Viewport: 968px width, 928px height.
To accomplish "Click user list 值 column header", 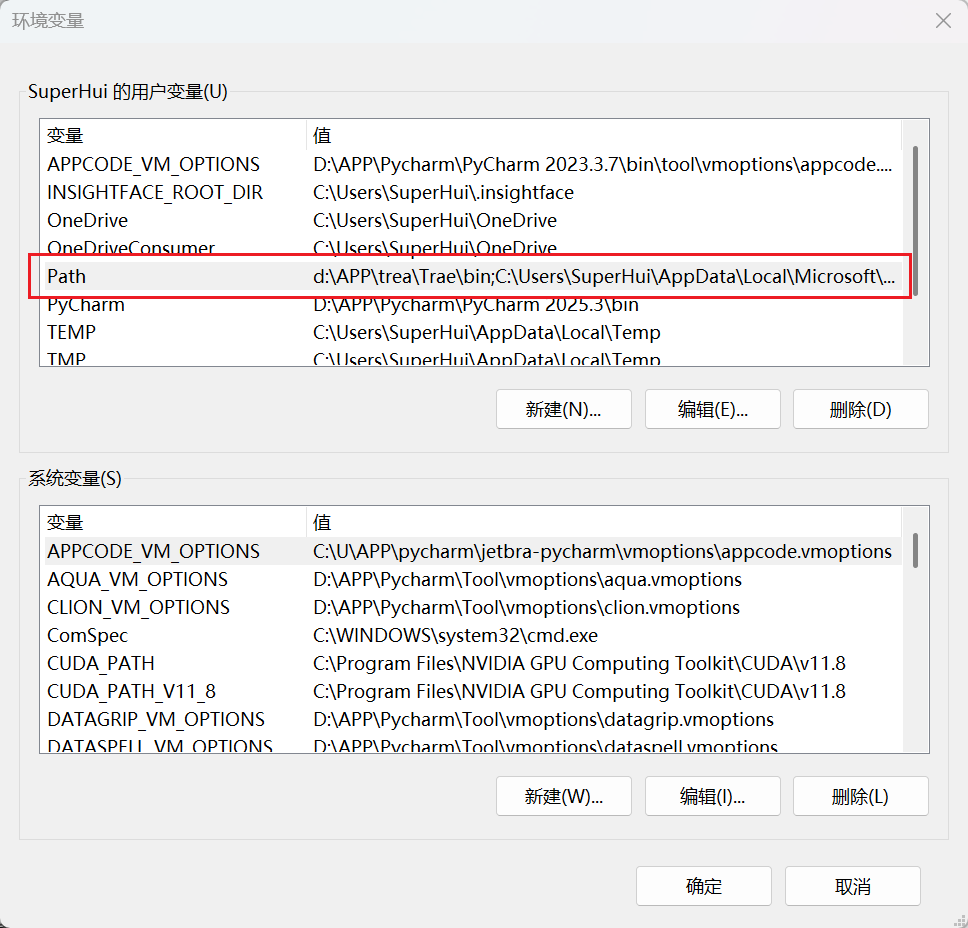I will [604, 135].
